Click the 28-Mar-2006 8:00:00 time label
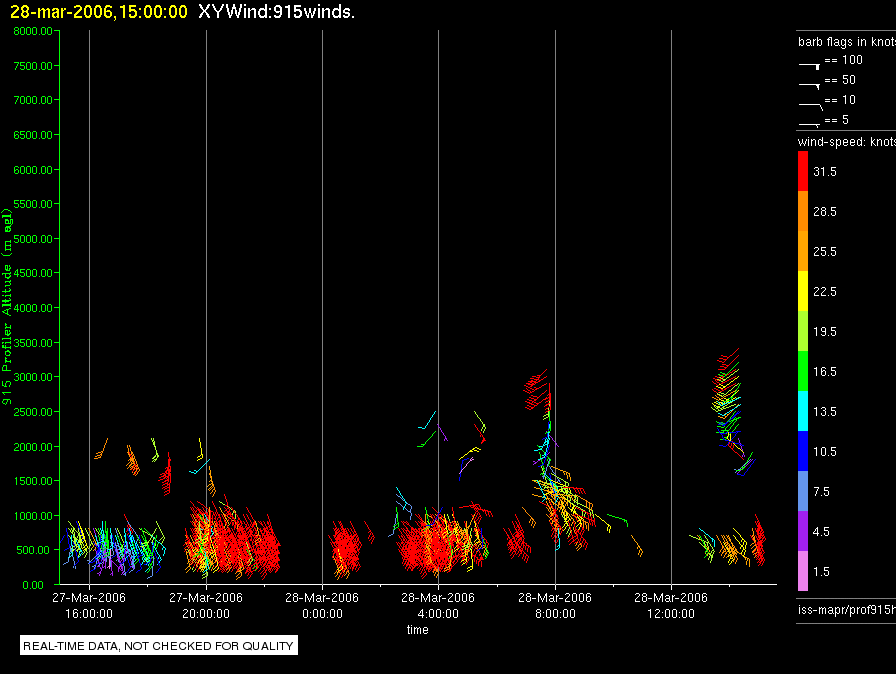The height and width of the screenshot is (674, 896). (555, 605)
